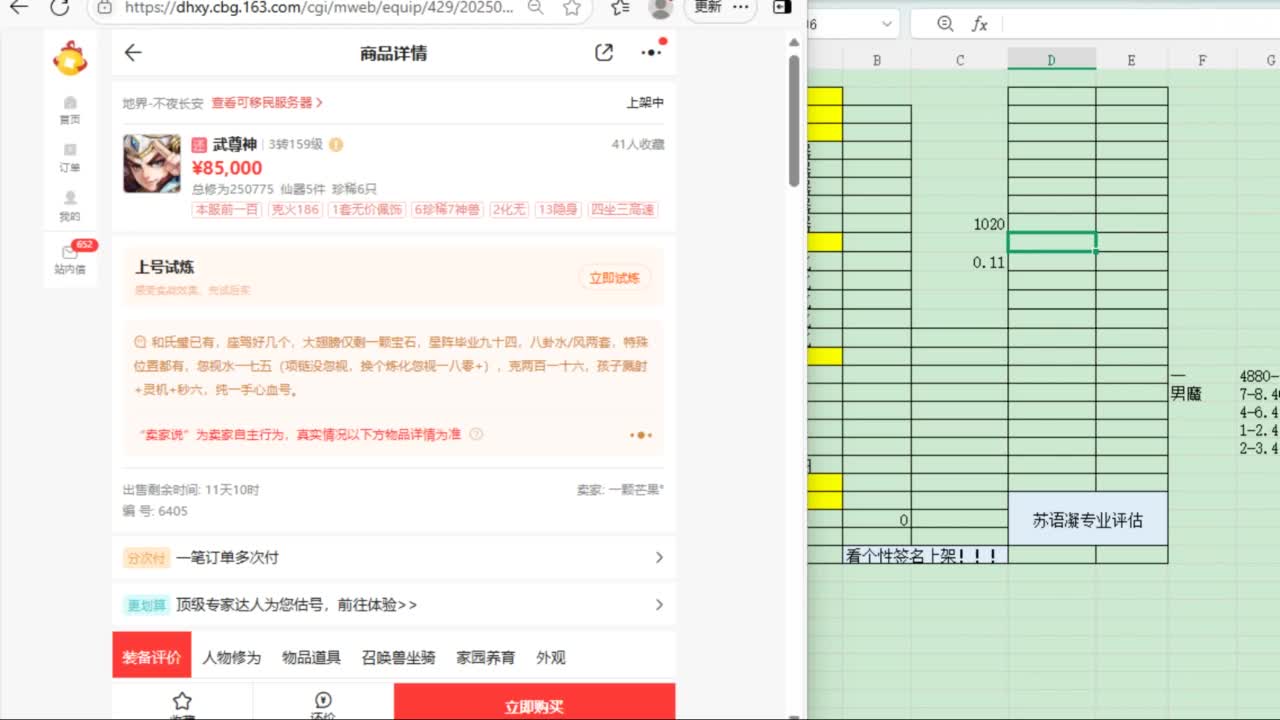1280x720 pixels.
Task: Open the CBG marketplace logo
Action: 70,58
